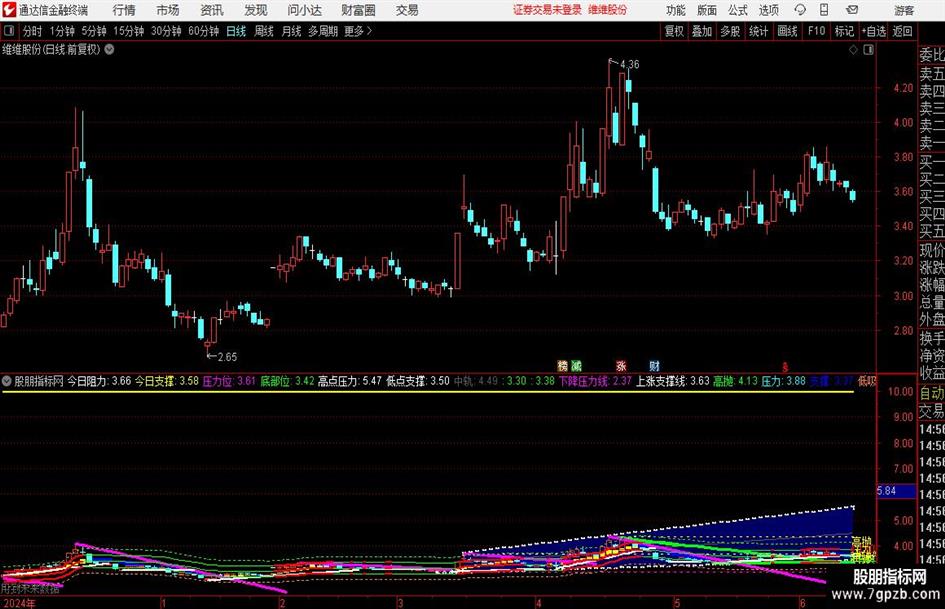Open the customer service headset icon
The image size is (945, 609).
point(800,10)
